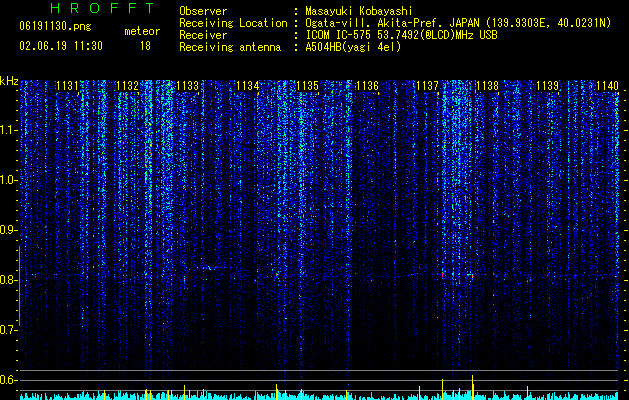Click the Receiving Location field label
Viewport: 629px width, 400px height.
[233, 23]
